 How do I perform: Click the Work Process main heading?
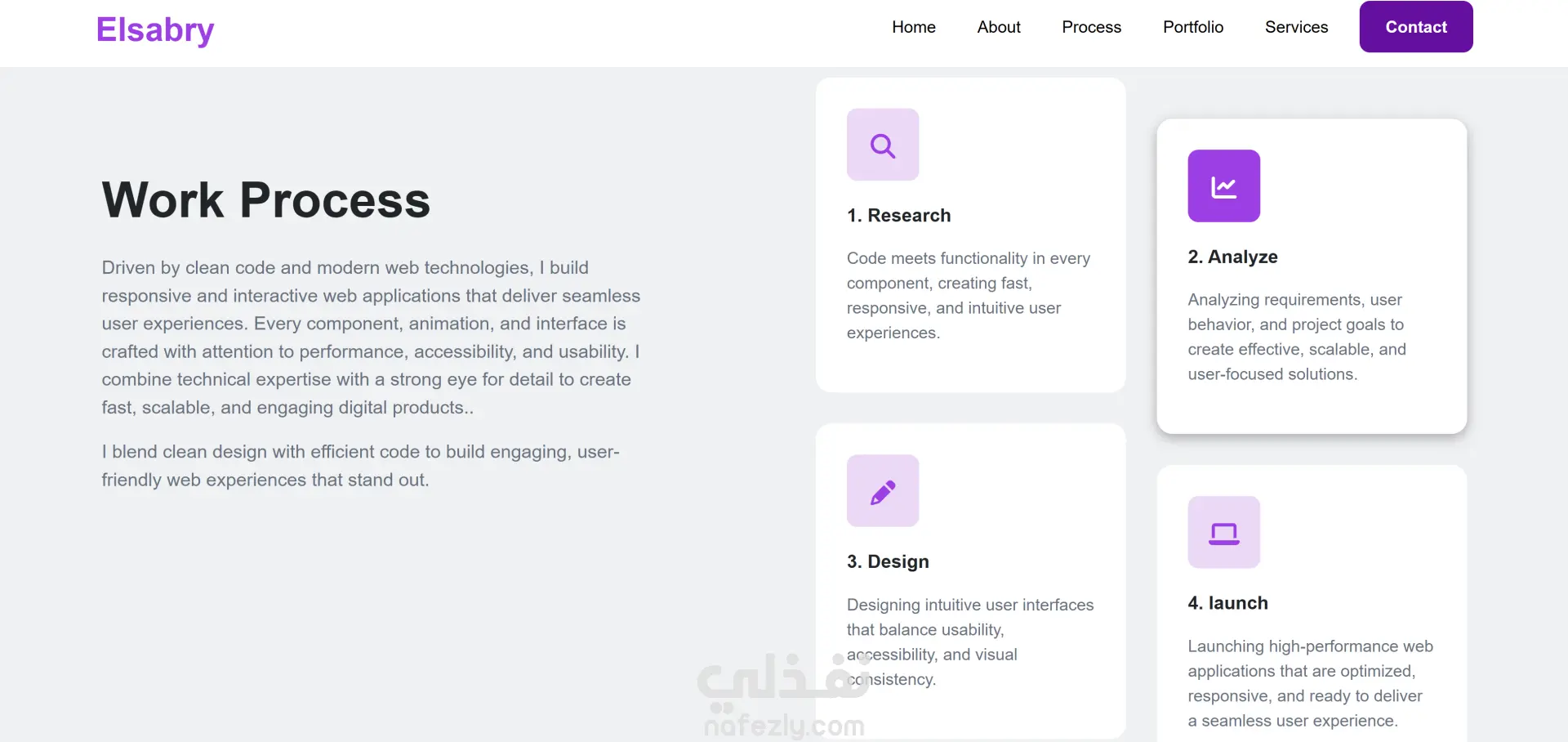(265, 200)
